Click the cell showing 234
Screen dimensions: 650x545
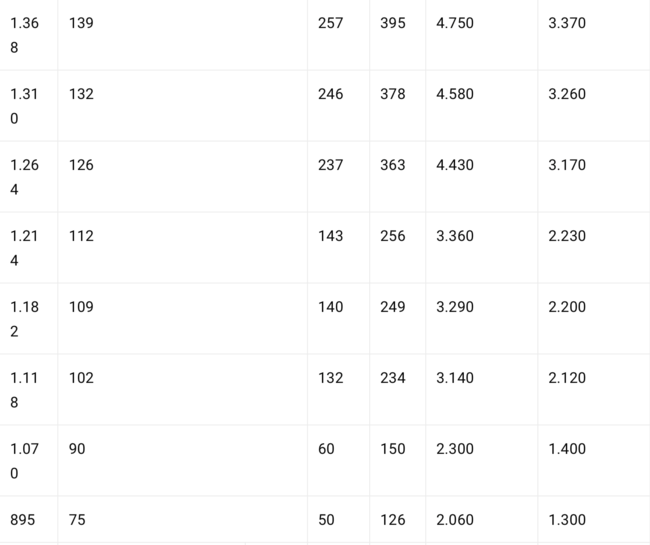point(397,389)
